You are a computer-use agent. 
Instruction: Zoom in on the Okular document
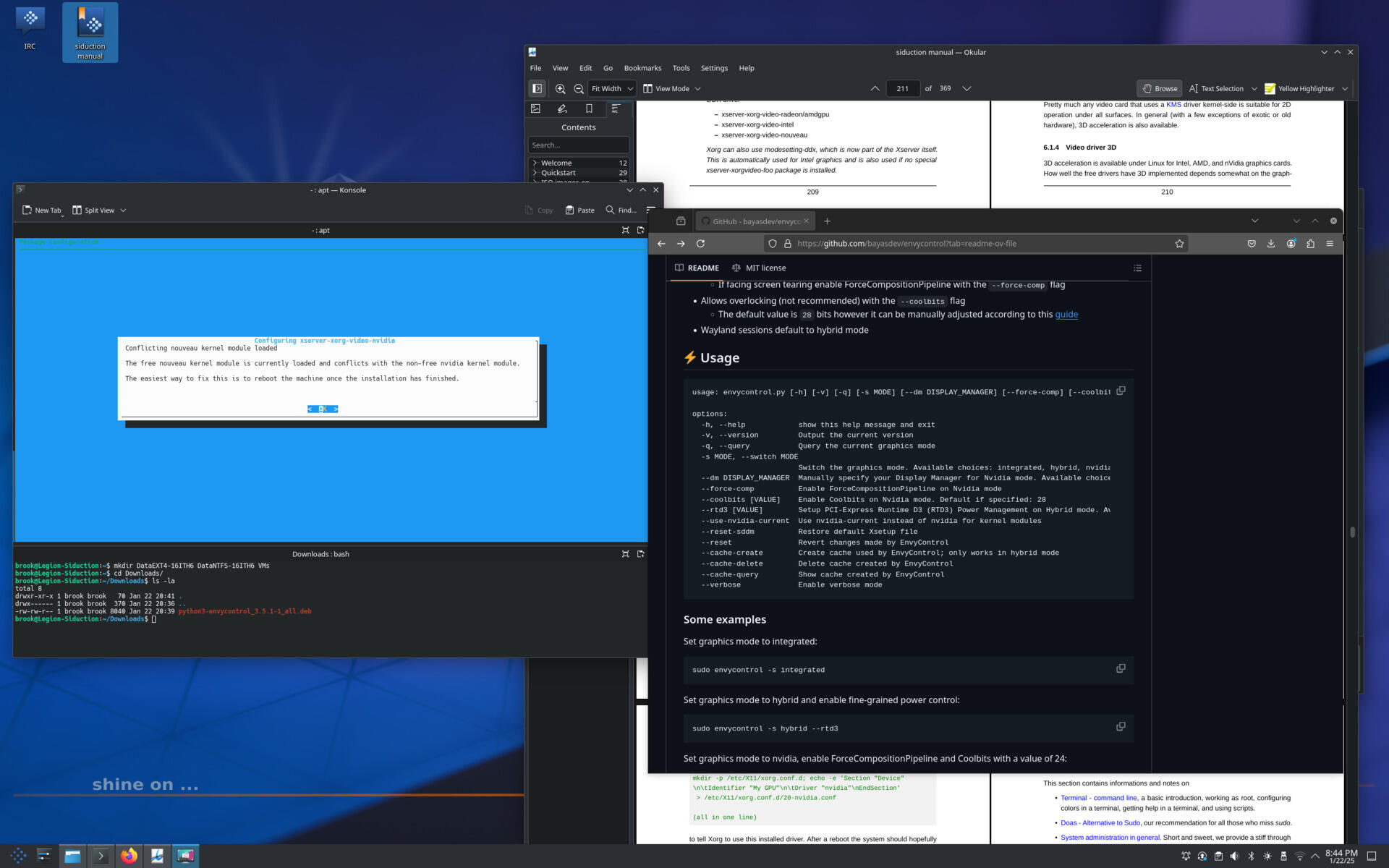point(560,88)
